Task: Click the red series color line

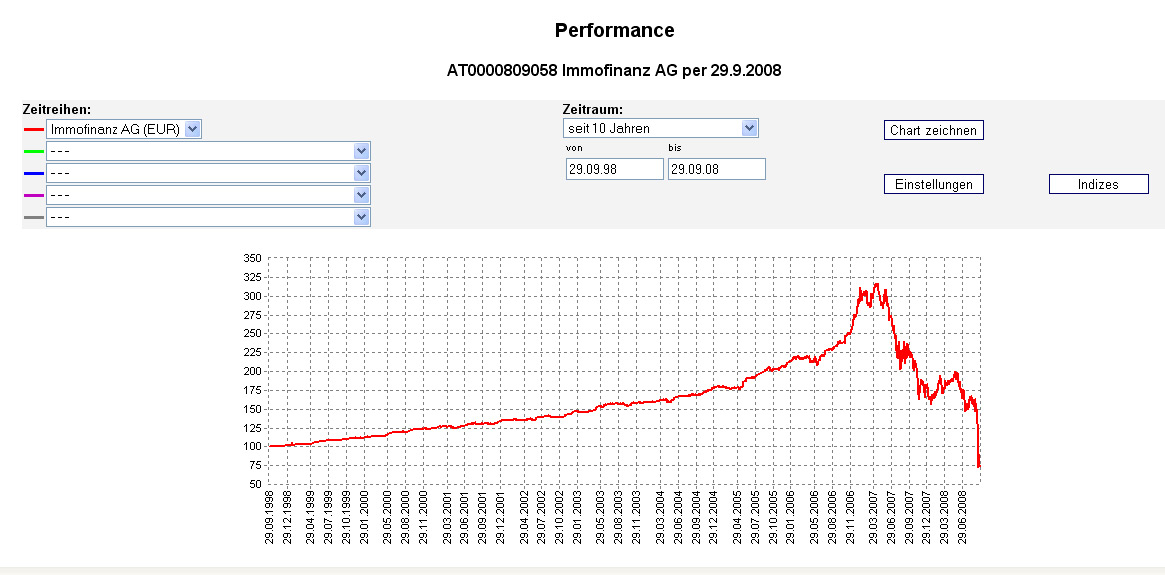Action: coord(33,129)
